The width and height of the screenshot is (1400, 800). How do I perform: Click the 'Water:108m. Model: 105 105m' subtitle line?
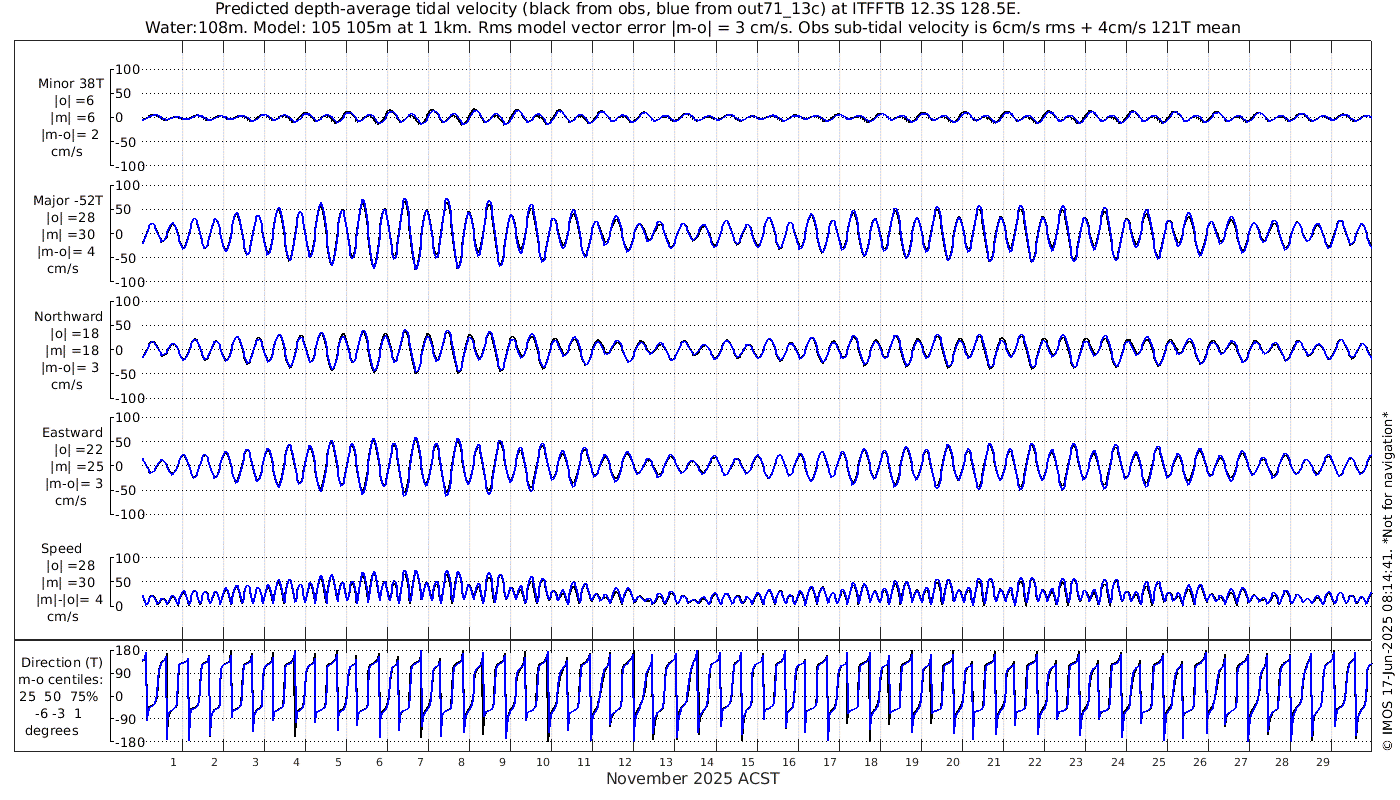pyautogui.click(x=695, y=28)
